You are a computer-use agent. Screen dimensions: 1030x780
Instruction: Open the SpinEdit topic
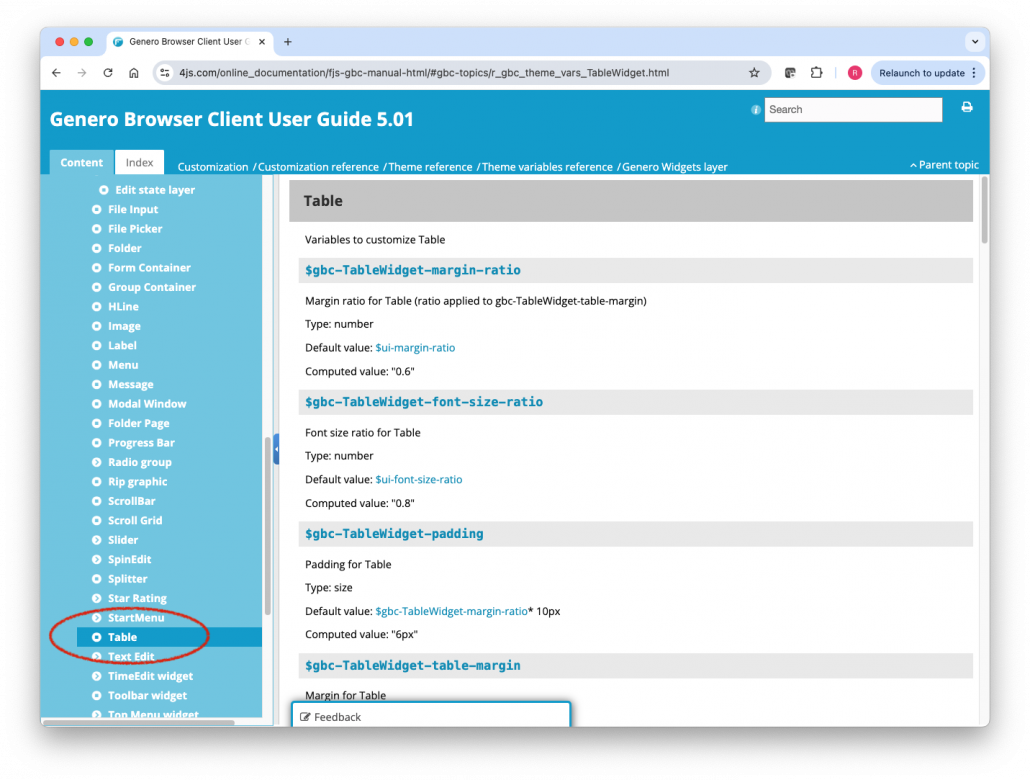pos(129,559)
